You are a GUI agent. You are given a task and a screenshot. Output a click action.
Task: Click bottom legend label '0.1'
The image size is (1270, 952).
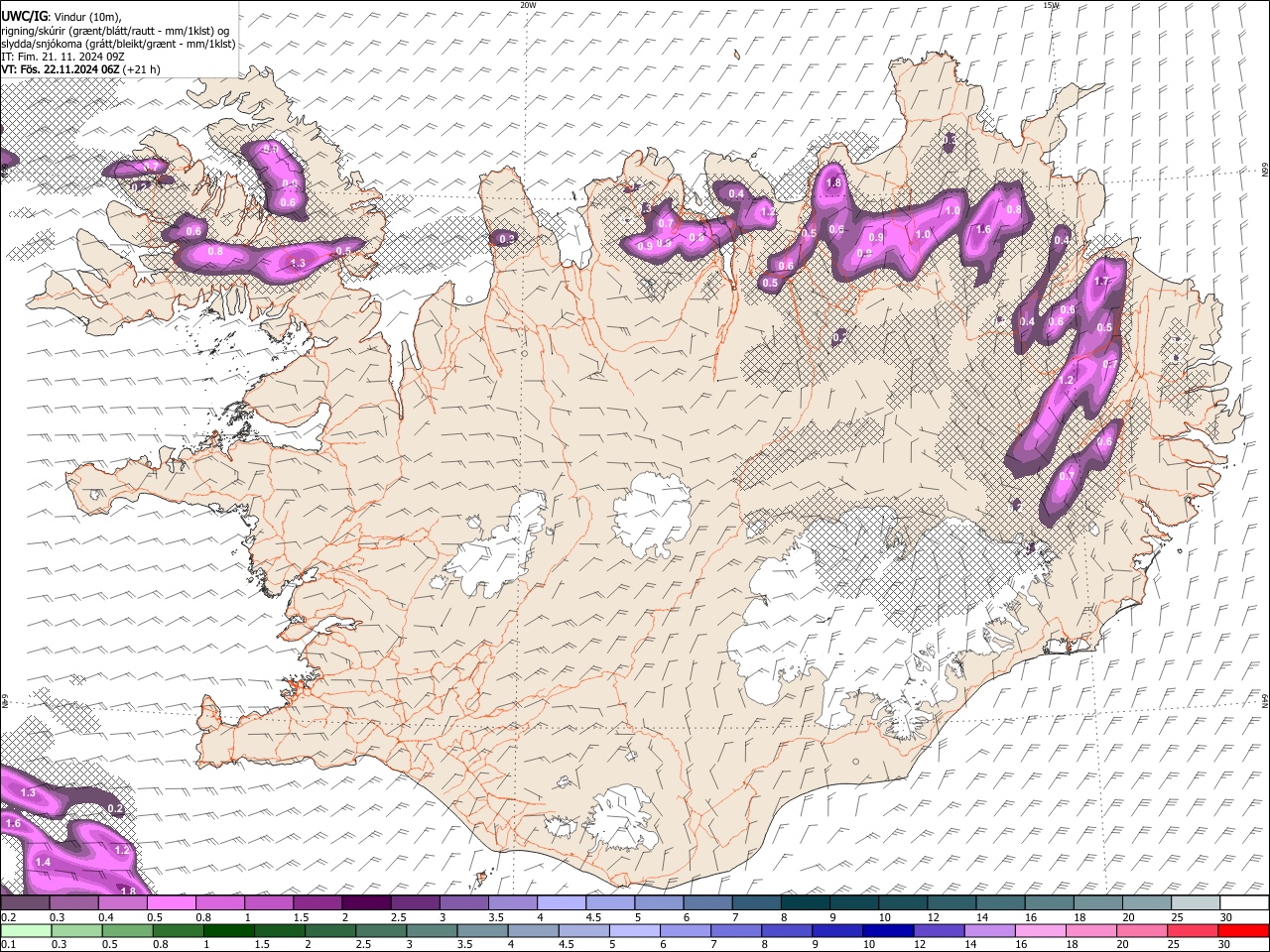[8, 944]
